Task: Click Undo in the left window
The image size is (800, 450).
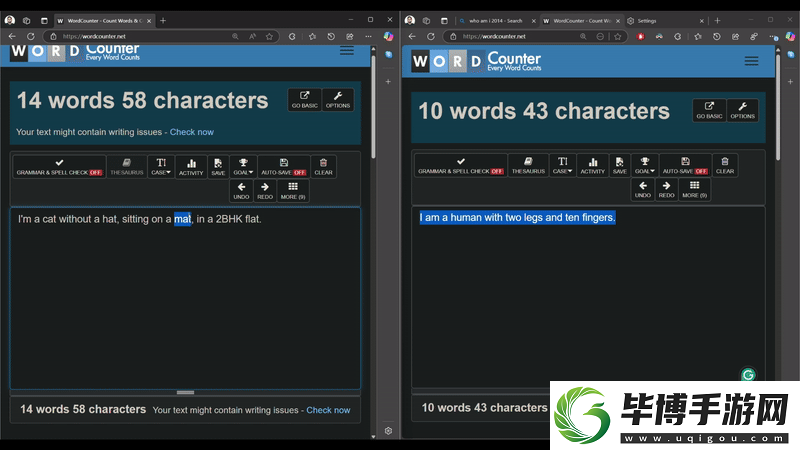Action: click(241, 191)
